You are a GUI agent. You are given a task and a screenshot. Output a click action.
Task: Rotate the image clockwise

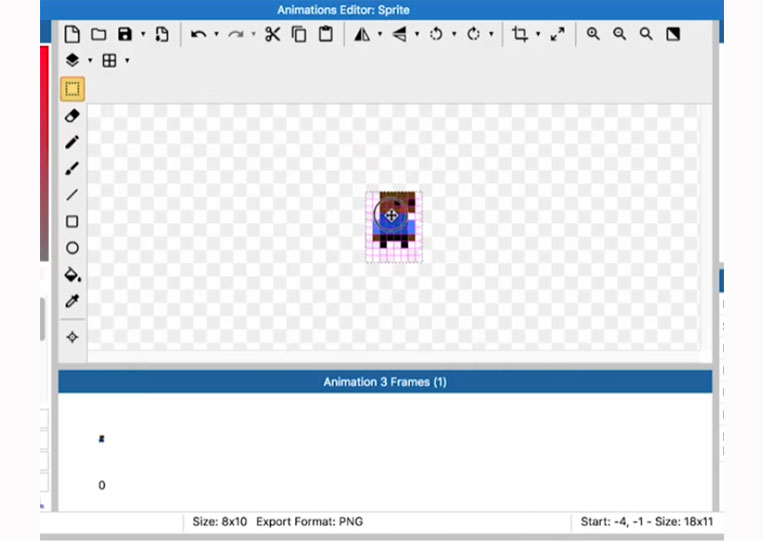pos(473,34)
